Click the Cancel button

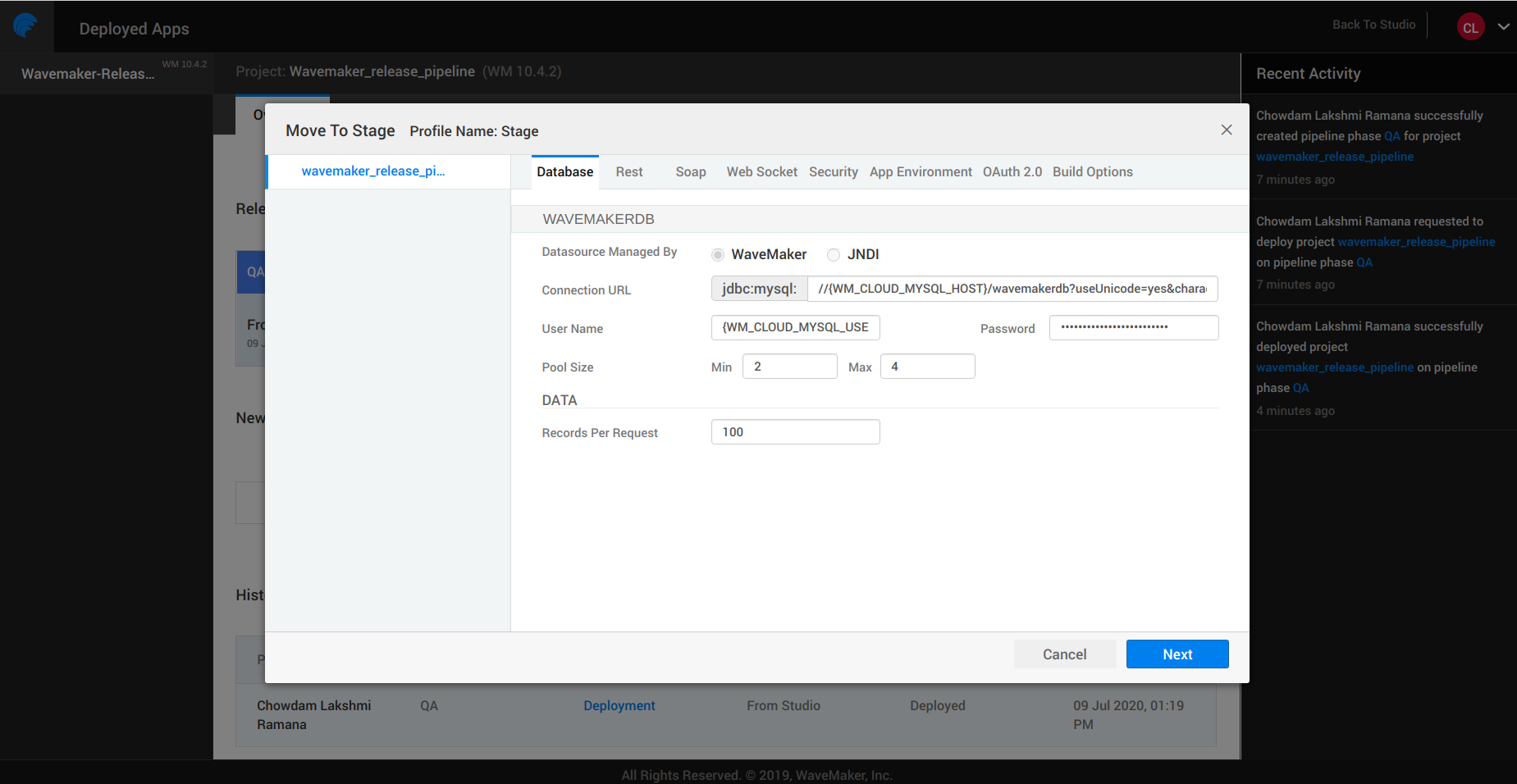[x=1064, y=654]
